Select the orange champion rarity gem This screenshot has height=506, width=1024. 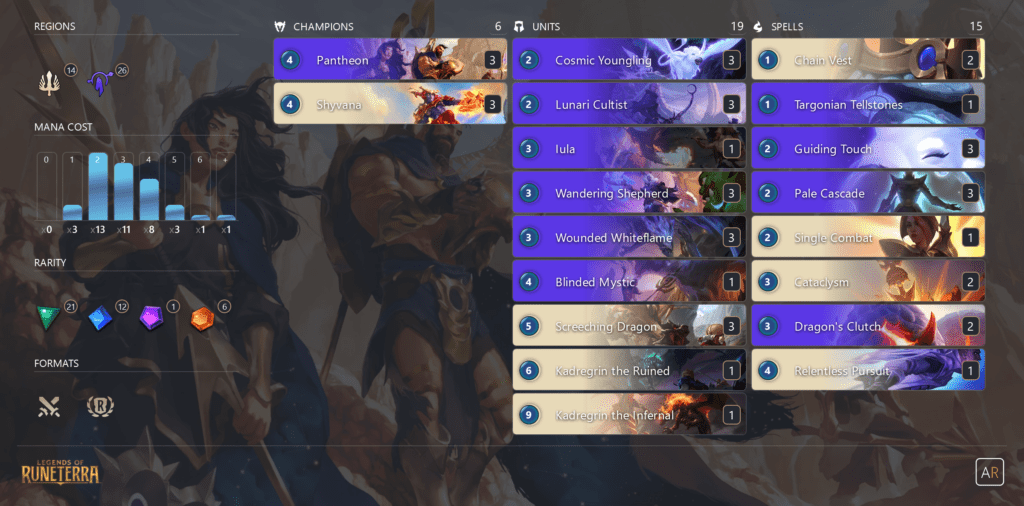(x=202, y=318)
